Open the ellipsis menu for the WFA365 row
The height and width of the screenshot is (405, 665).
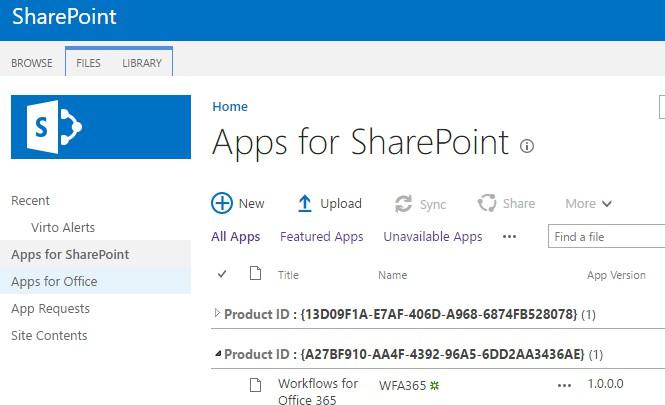tap(564, 385)
